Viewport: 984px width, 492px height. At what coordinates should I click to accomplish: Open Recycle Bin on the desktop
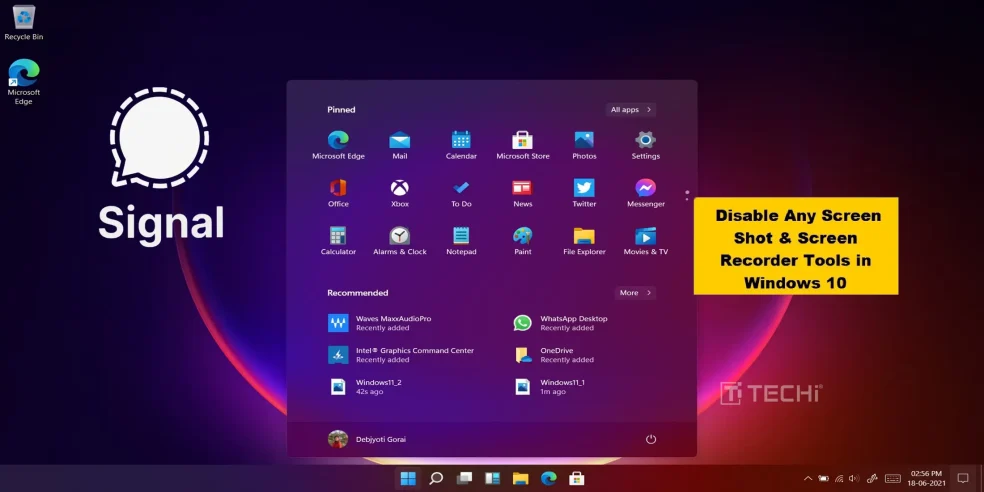[x=23, y=18]
